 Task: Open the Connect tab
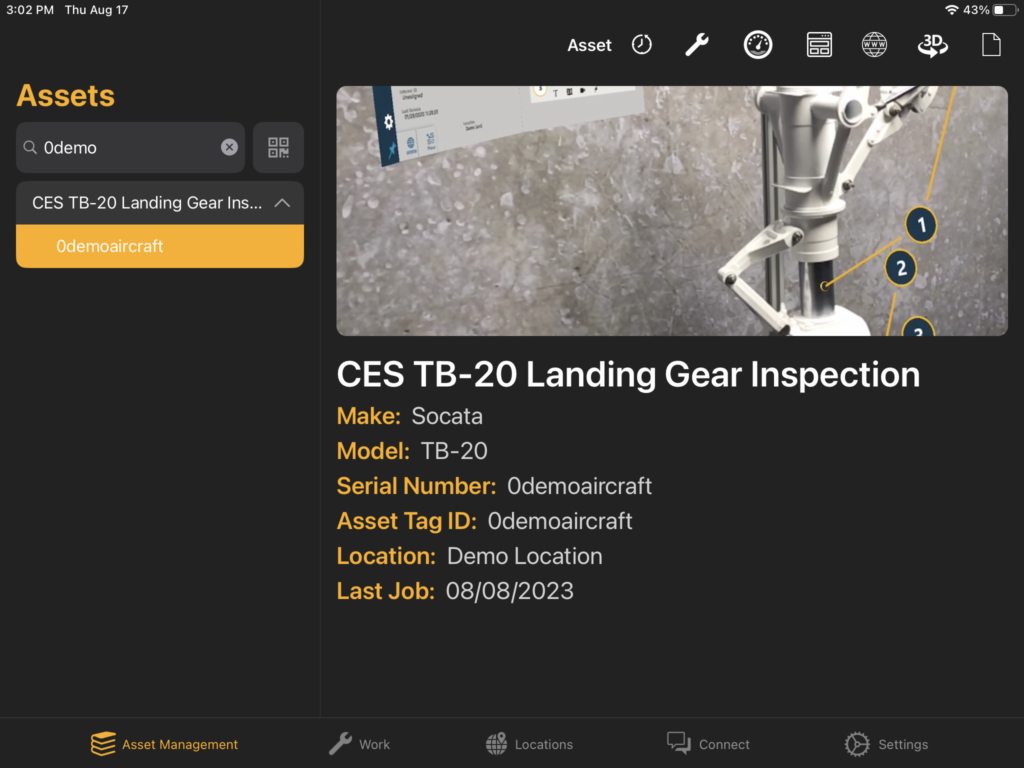[x=709, y=744]
